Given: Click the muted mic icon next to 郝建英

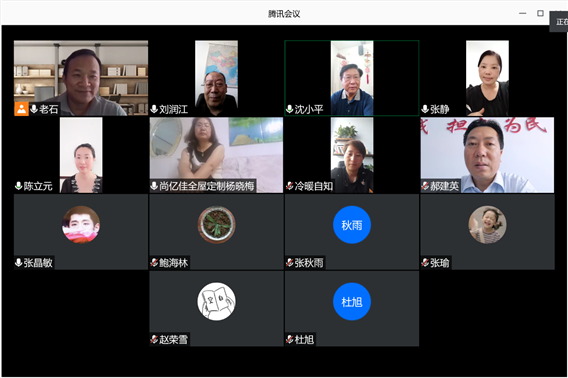Looking at the screenshot, I should click(x=425, y=186).
